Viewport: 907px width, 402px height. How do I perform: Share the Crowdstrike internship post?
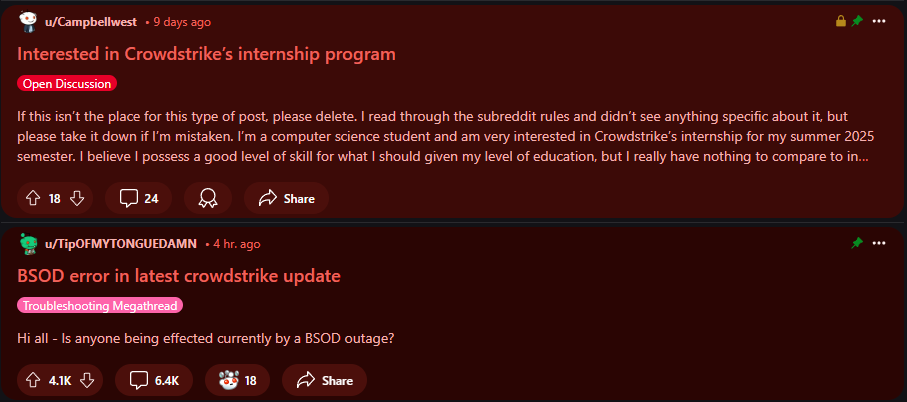point(286,198)
